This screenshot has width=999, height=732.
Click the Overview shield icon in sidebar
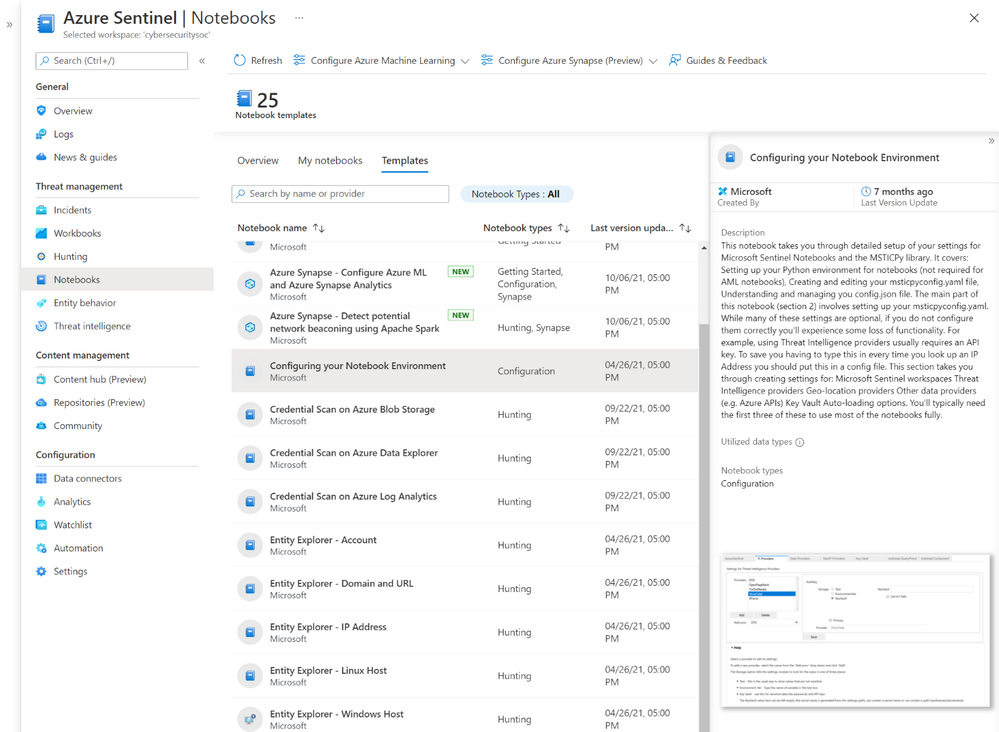point(41,111)
